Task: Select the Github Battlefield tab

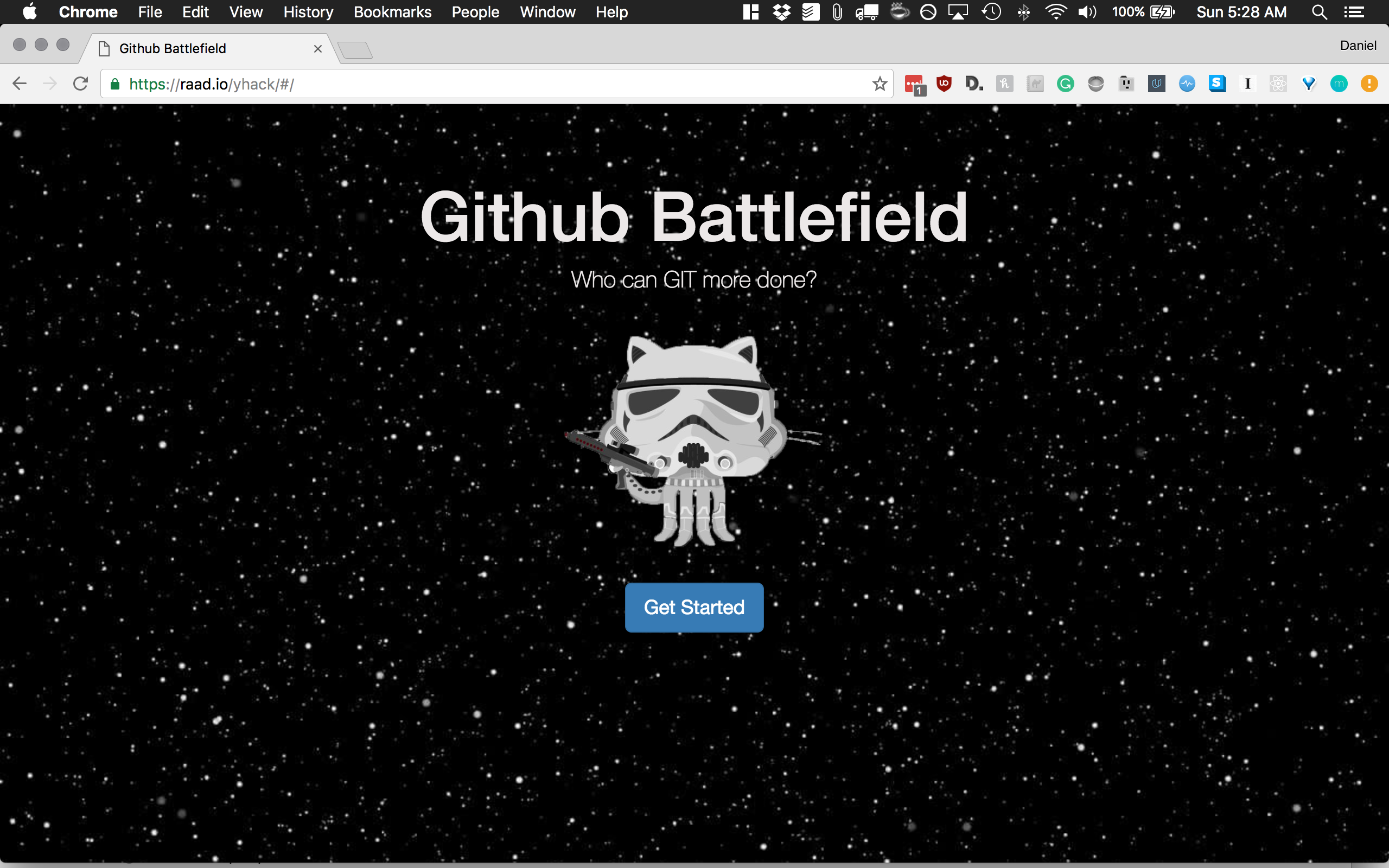Action: coord(172,49)
